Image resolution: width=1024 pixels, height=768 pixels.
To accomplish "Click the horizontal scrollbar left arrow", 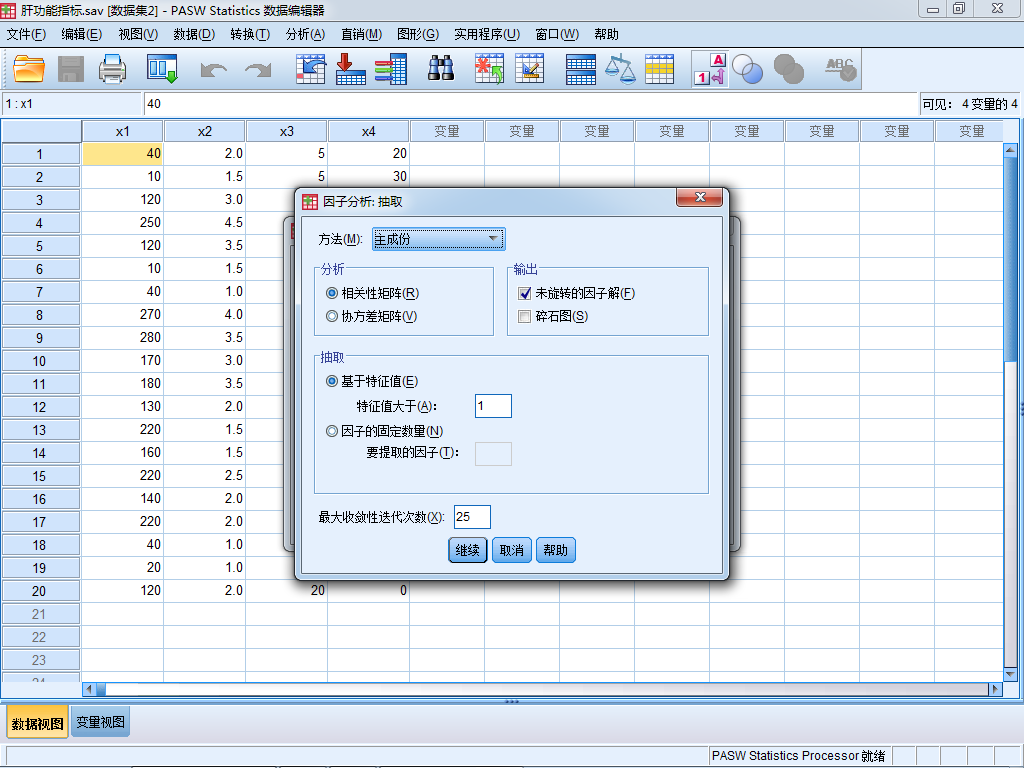I will point(89,689).
